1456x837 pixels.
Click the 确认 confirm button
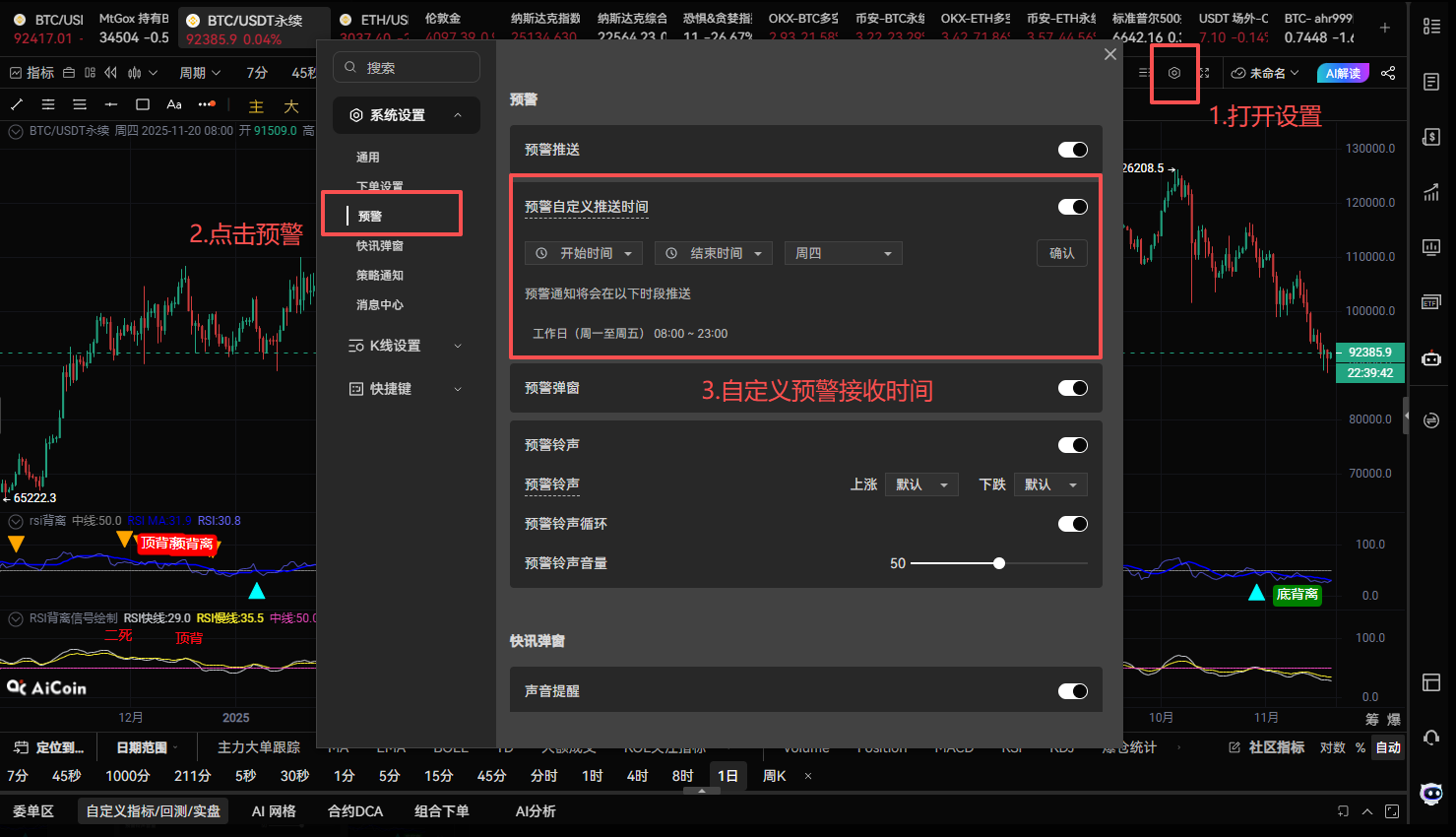(x=1062, y=253)
